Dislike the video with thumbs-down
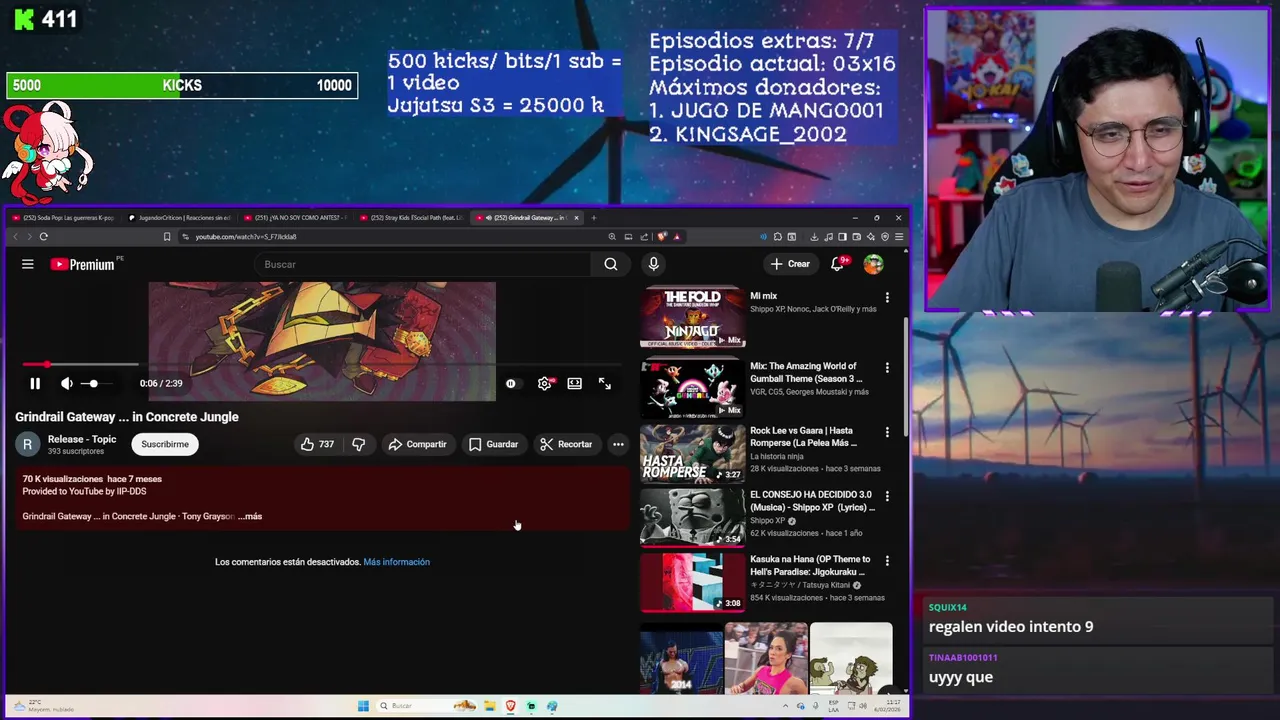This screenshot has width=1280, height=720. click(x=359, y=444)
